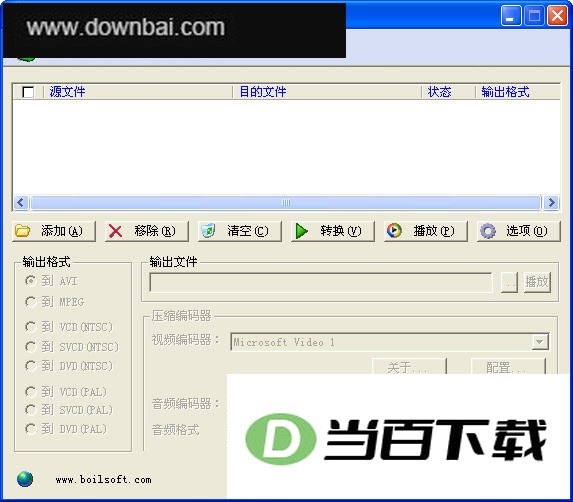The width and height of the screenshot is (573, 502).
Task: Click the globe icon at bottom left
Action: tap(25, 479)
